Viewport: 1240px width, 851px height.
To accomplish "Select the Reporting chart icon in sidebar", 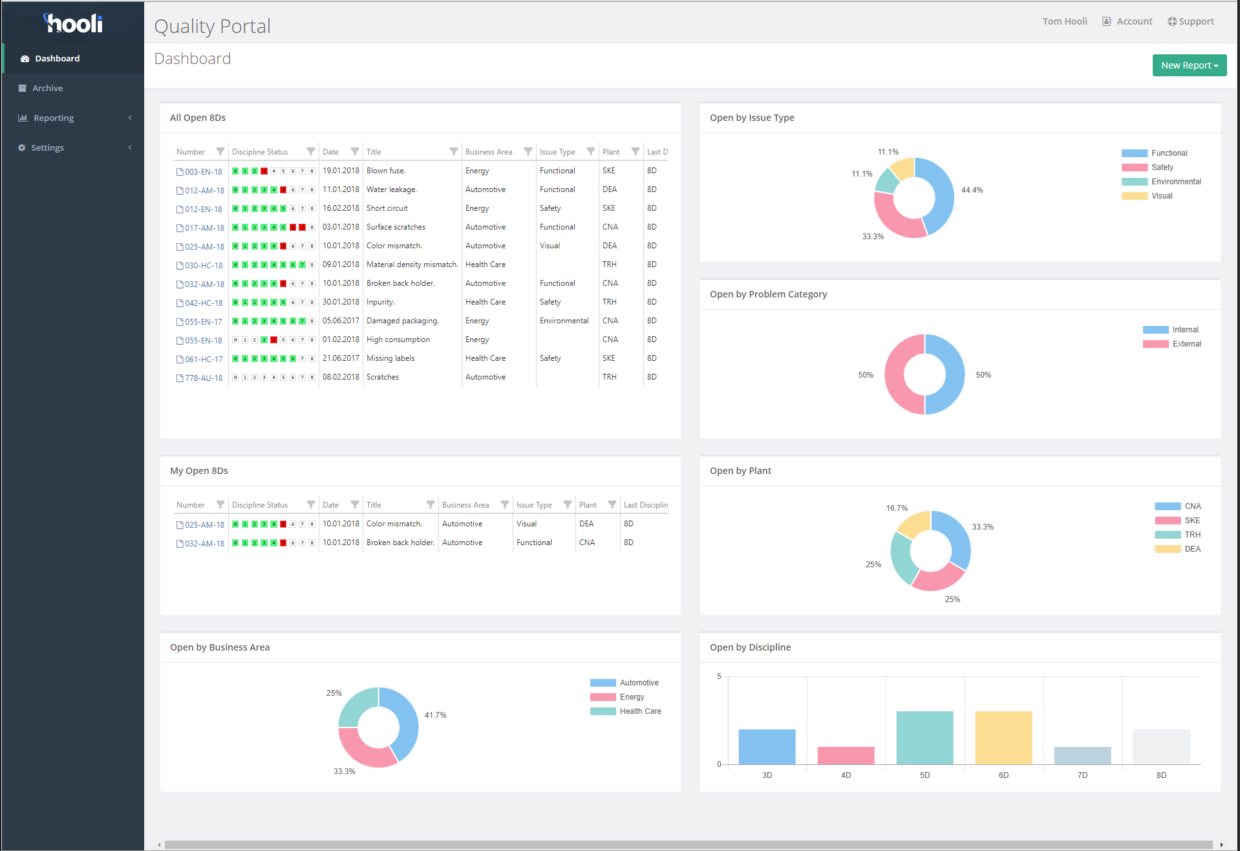I will (22, 118).
